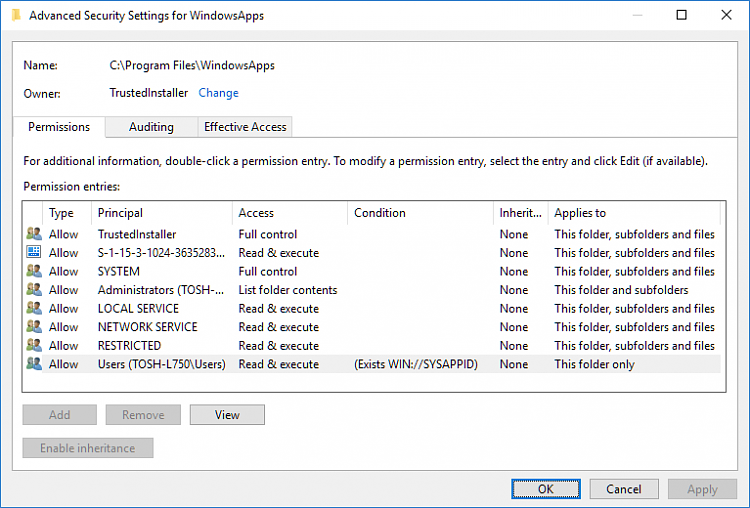Click the Users (TOSH-L750\Users) entry icon

34,364
